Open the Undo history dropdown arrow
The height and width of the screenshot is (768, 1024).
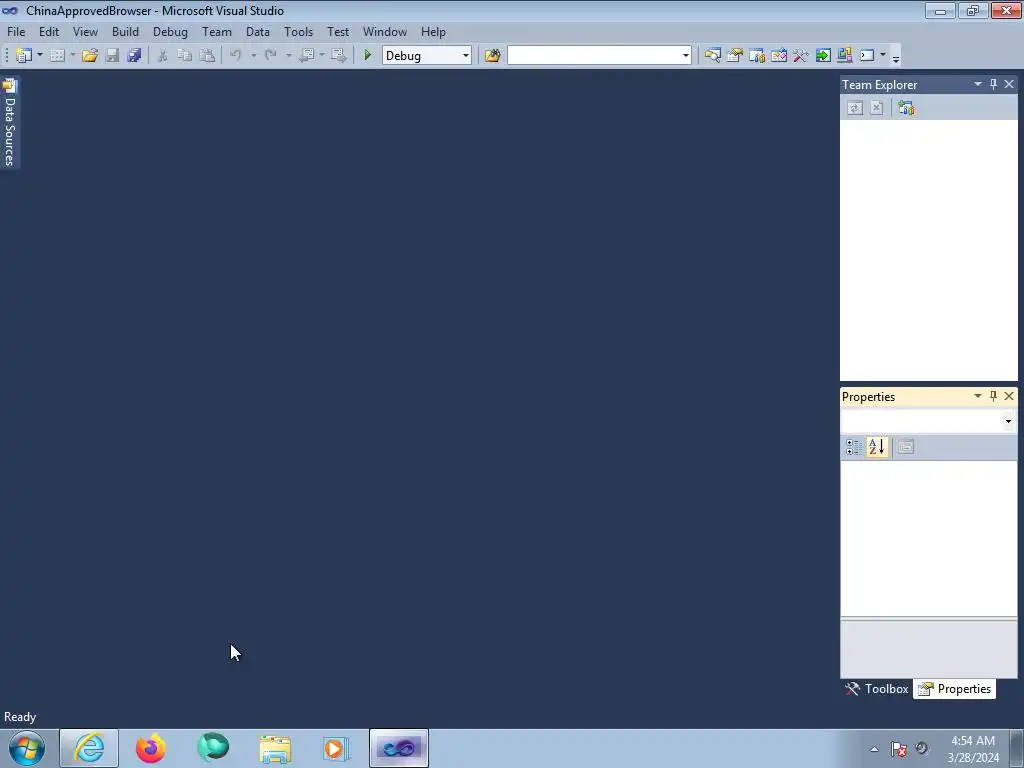253,56
